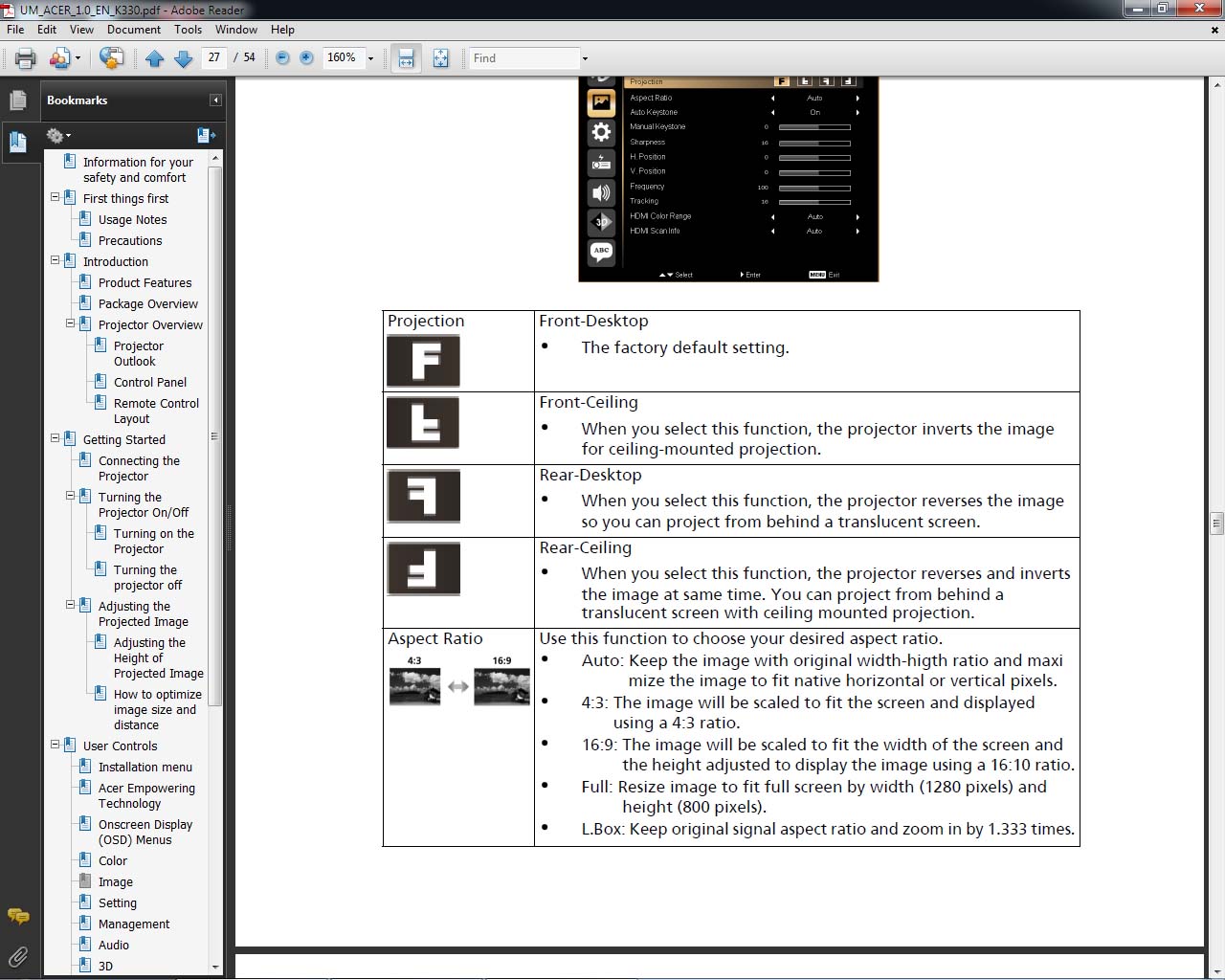Open the Pages thumbnails panel icon

[18, 100]
